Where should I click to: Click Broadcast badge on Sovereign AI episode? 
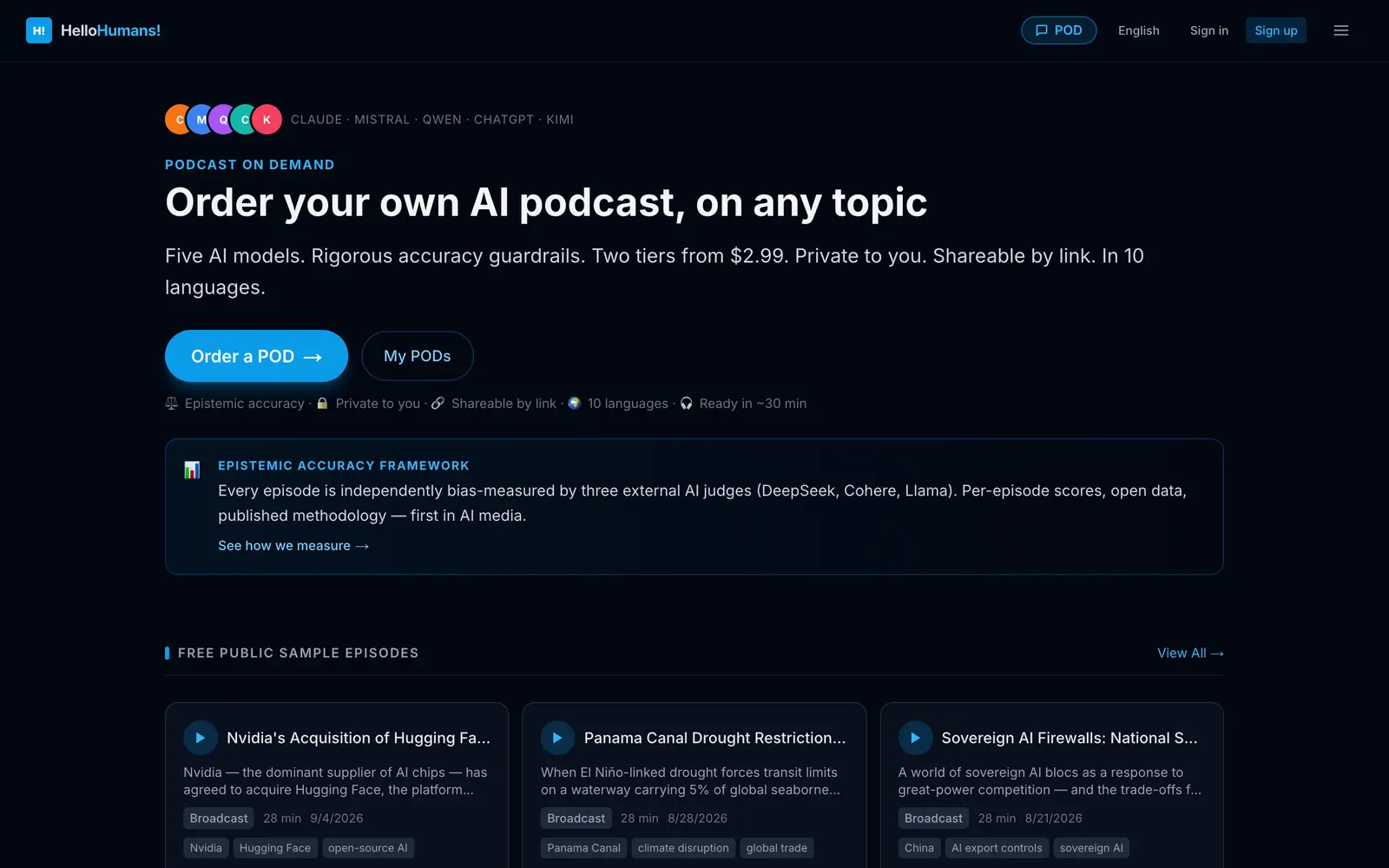point(933,819)
